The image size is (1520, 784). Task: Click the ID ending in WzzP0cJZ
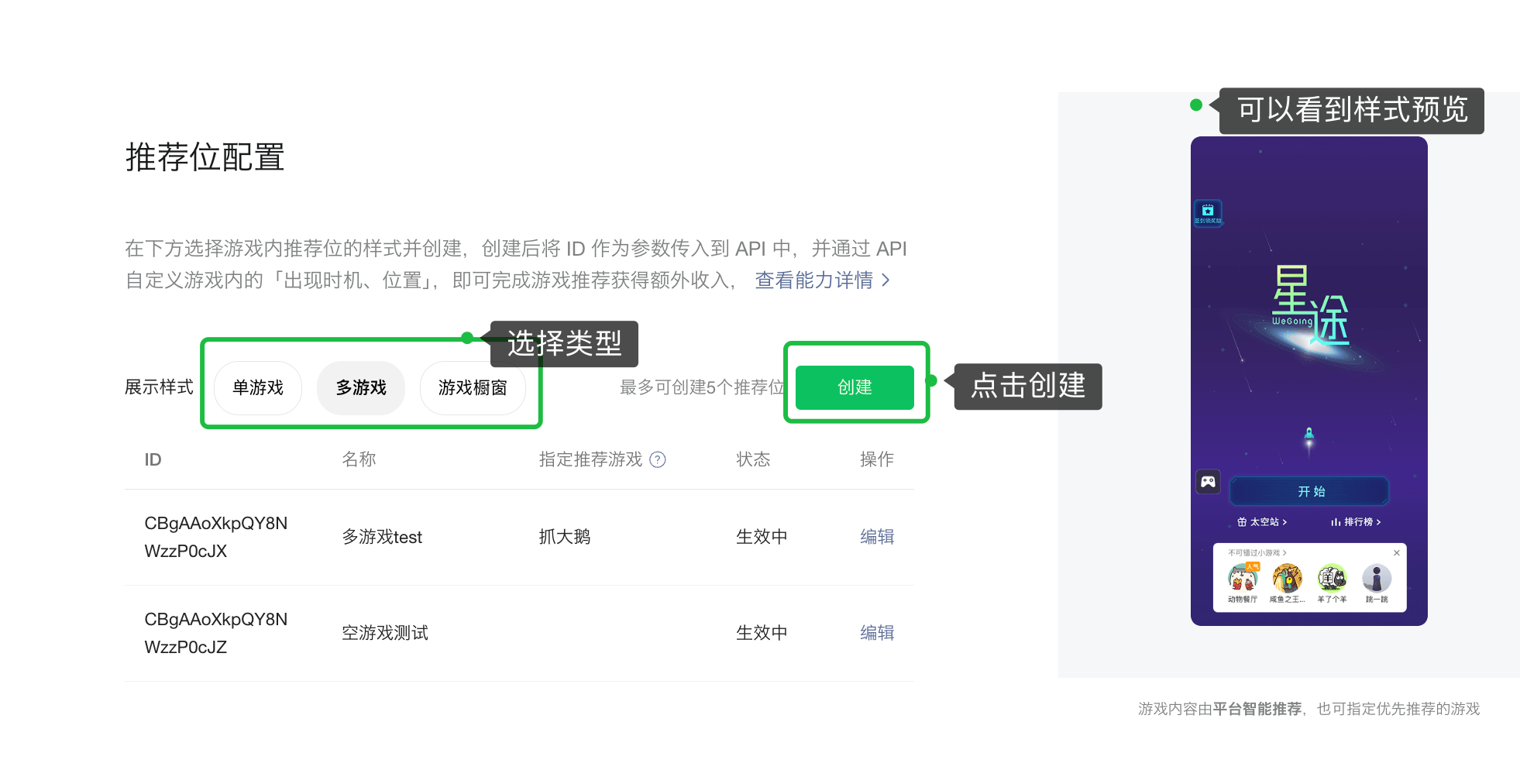pos(216,633)
